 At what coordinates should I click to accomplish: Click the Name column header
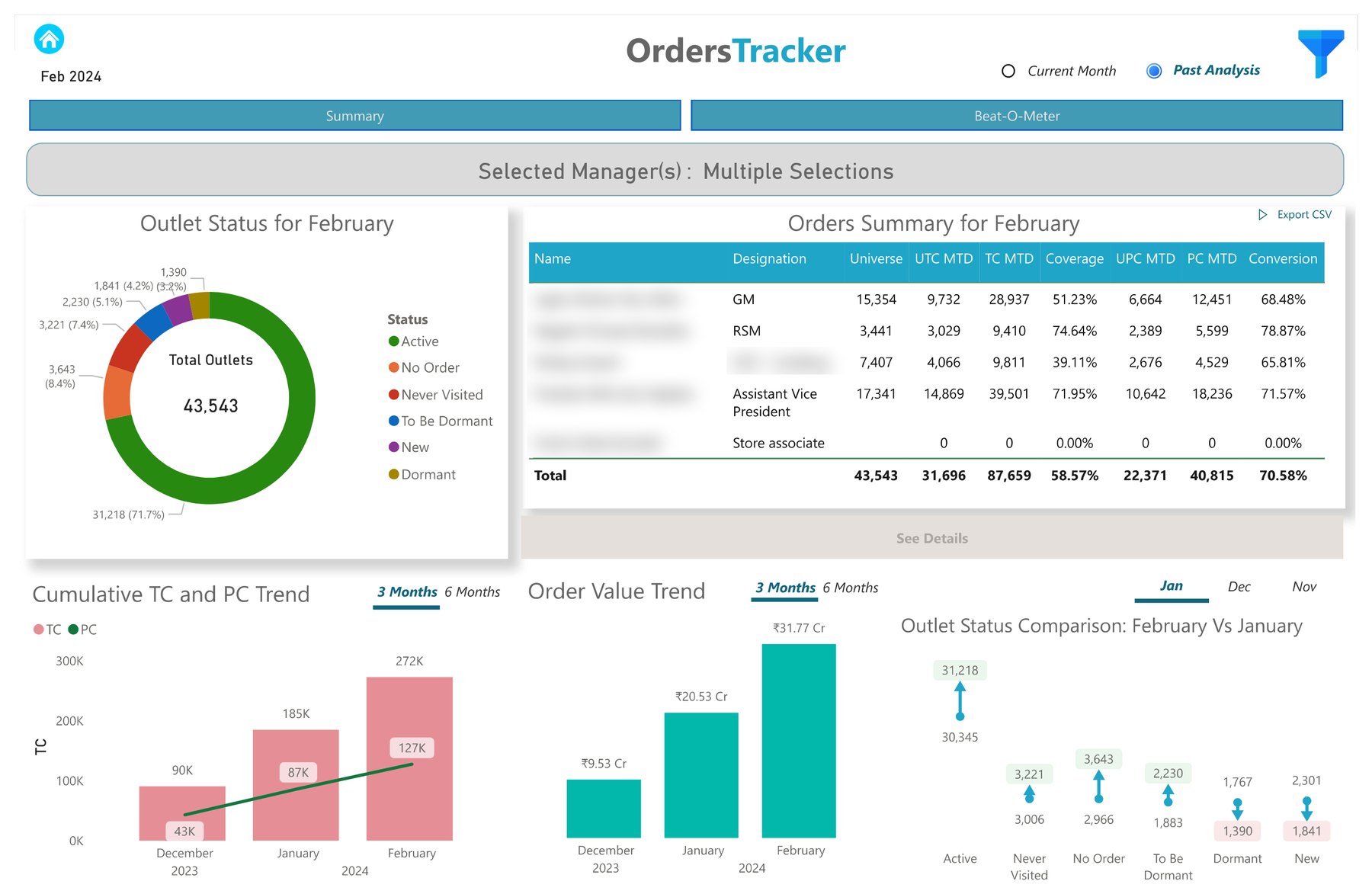tap(553, 259)
